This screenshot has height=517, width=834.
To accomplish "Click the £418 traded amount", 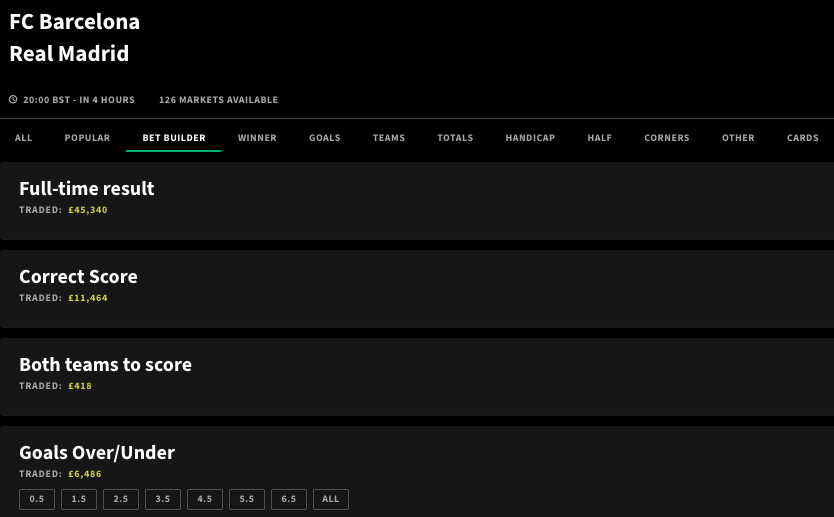I will click(80, 386).
